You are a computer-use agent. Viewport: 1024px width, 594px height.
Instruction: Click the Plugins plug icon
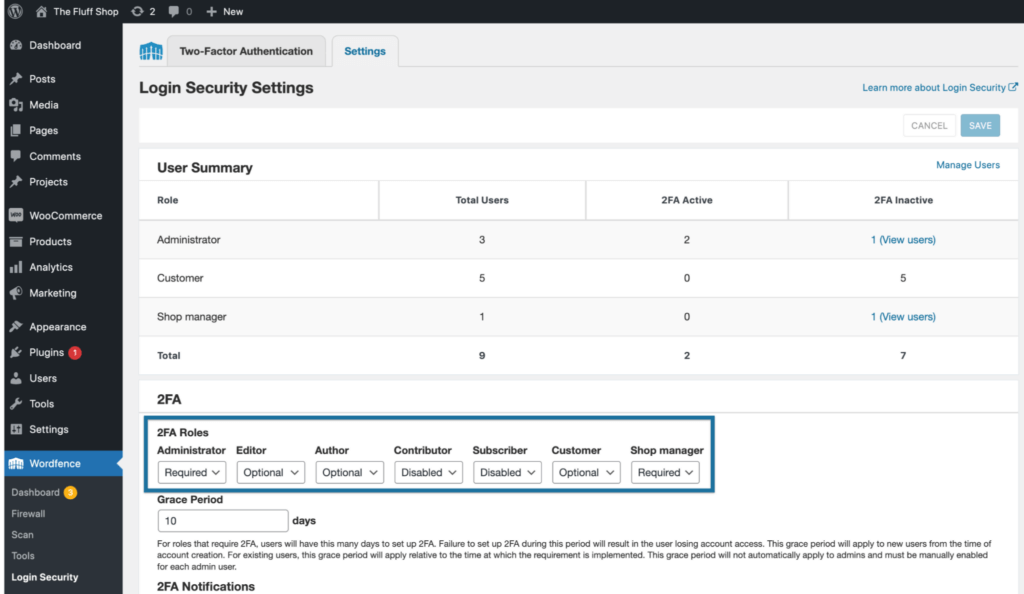click(x=14, y=352)
